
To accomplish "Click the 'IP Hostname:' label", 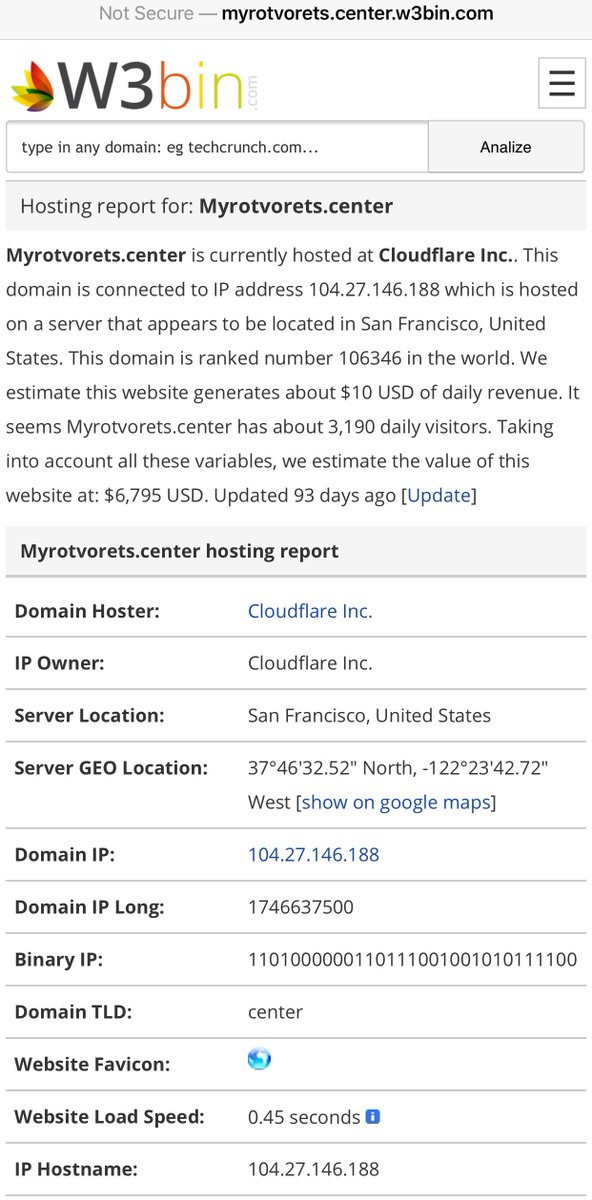I will [76, 1169].
